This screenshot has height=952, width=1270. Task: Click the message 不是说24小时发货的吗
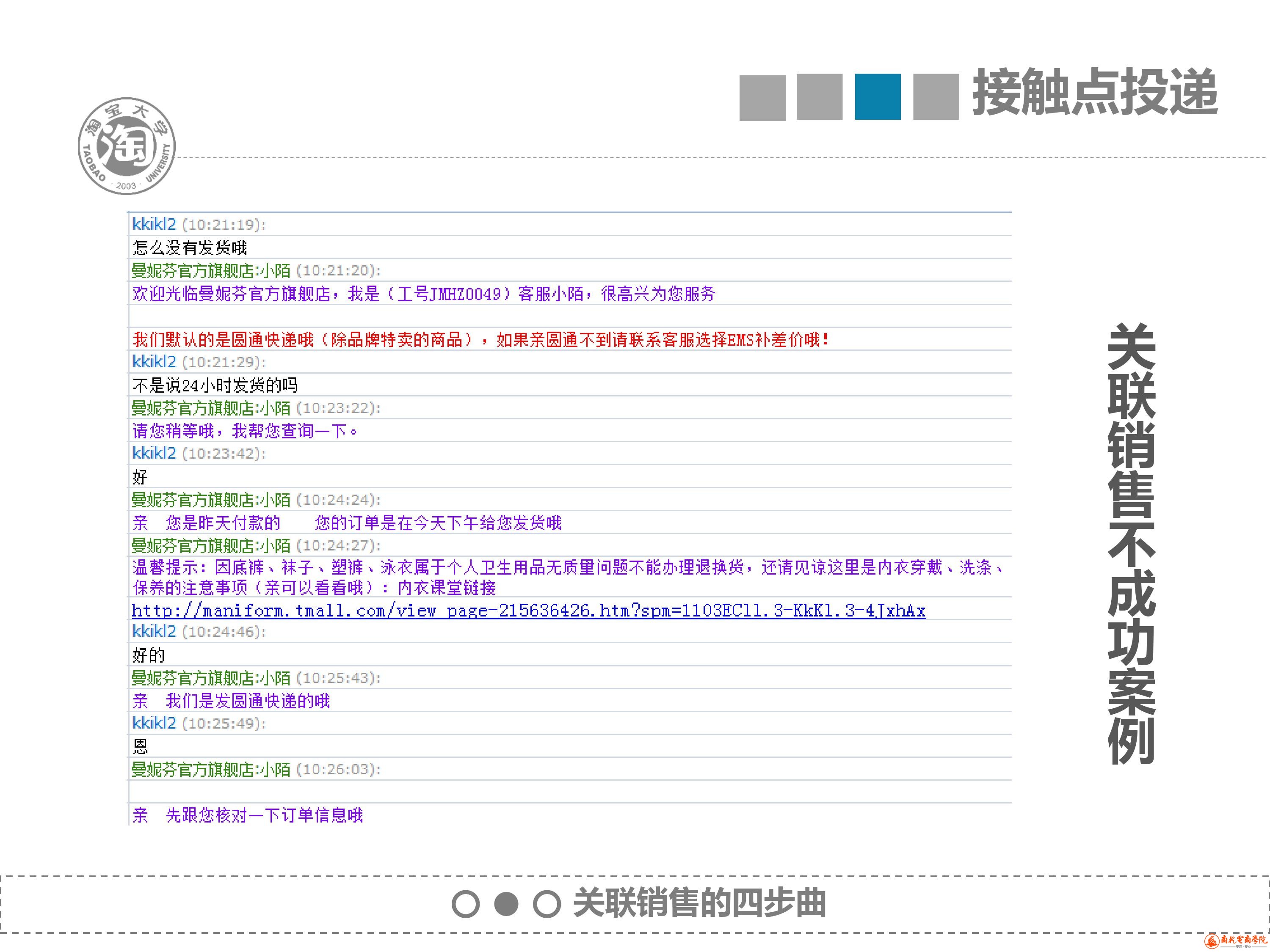(x=215, y=385)
